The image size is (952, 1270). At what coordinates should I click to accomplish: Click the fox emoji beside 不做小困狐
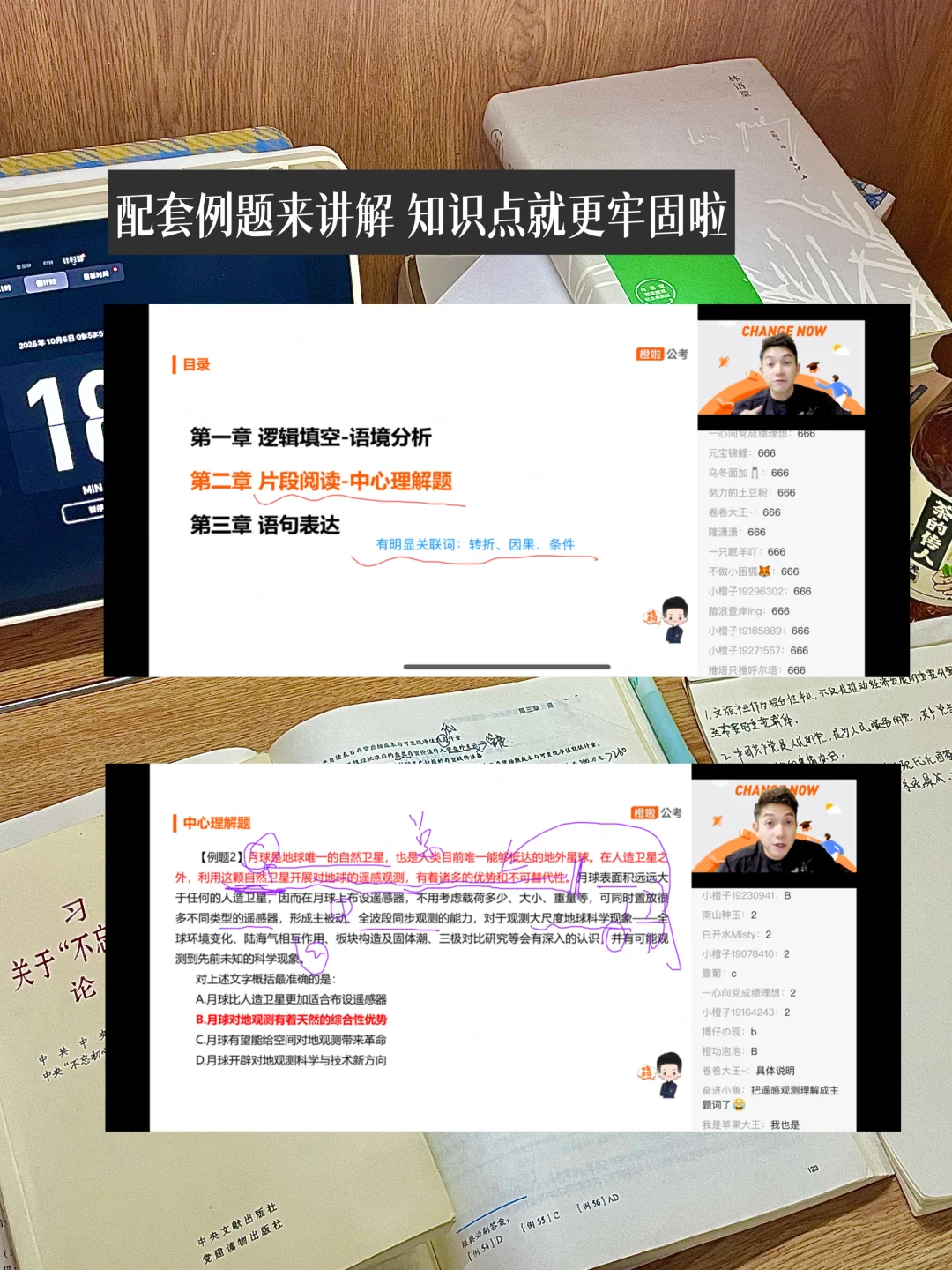pyautogui.click(x=766, y=571)
